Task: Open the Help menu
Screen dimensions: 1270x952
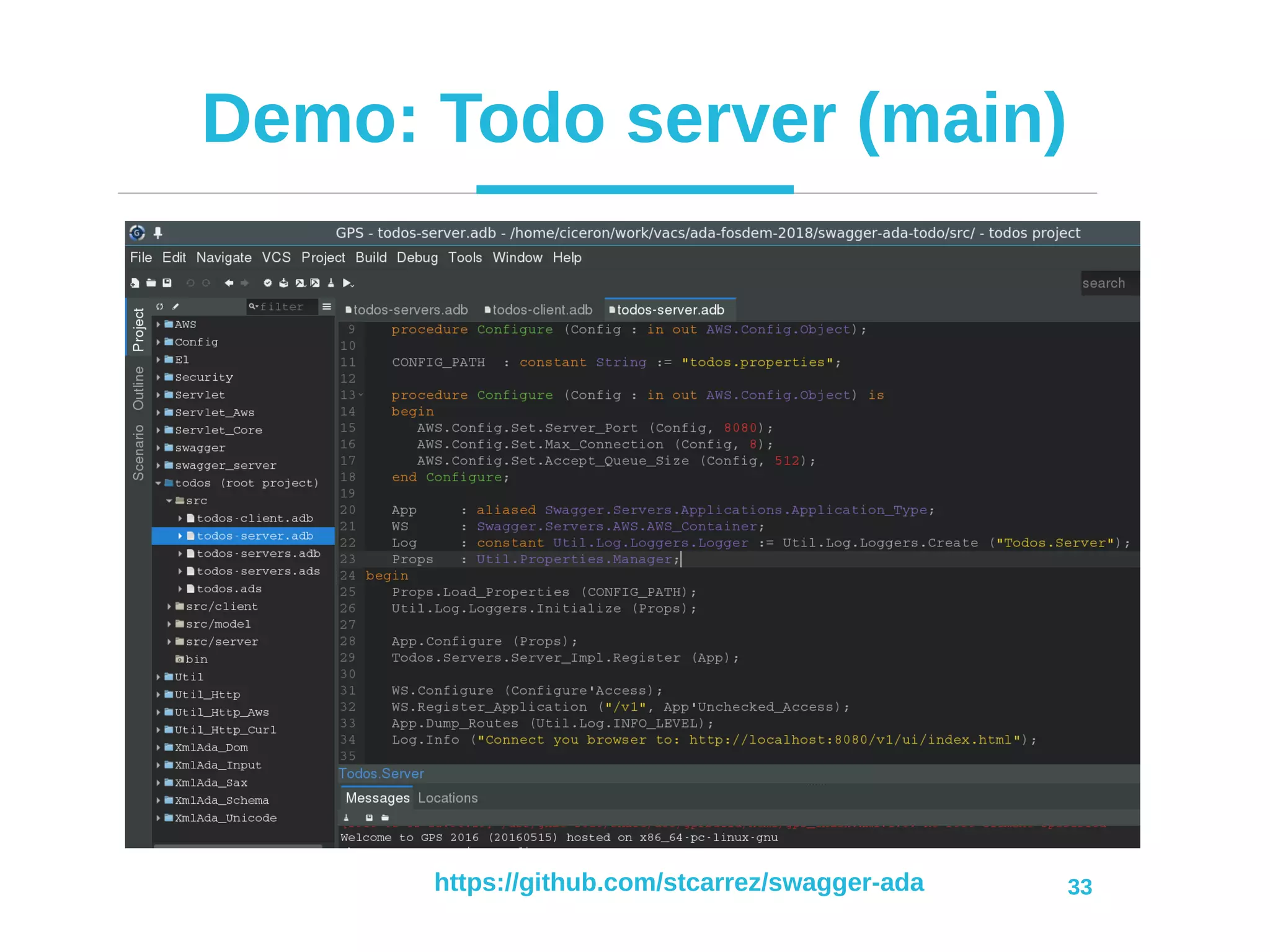Action: (567, 257)
